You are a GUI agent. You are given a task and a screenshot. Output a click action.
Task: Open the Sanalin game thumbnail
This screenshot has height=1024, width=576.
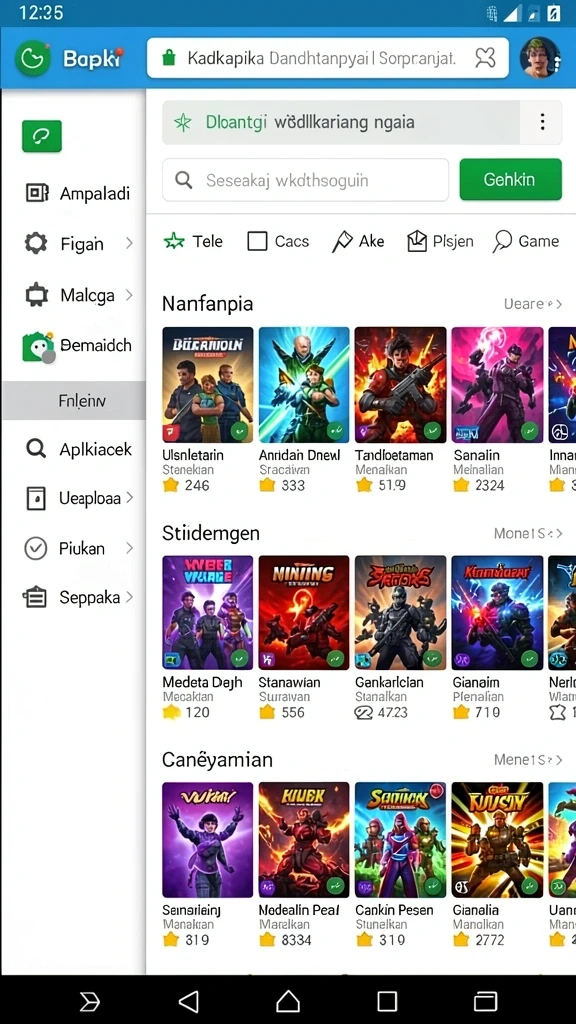(x=497, y=385)
